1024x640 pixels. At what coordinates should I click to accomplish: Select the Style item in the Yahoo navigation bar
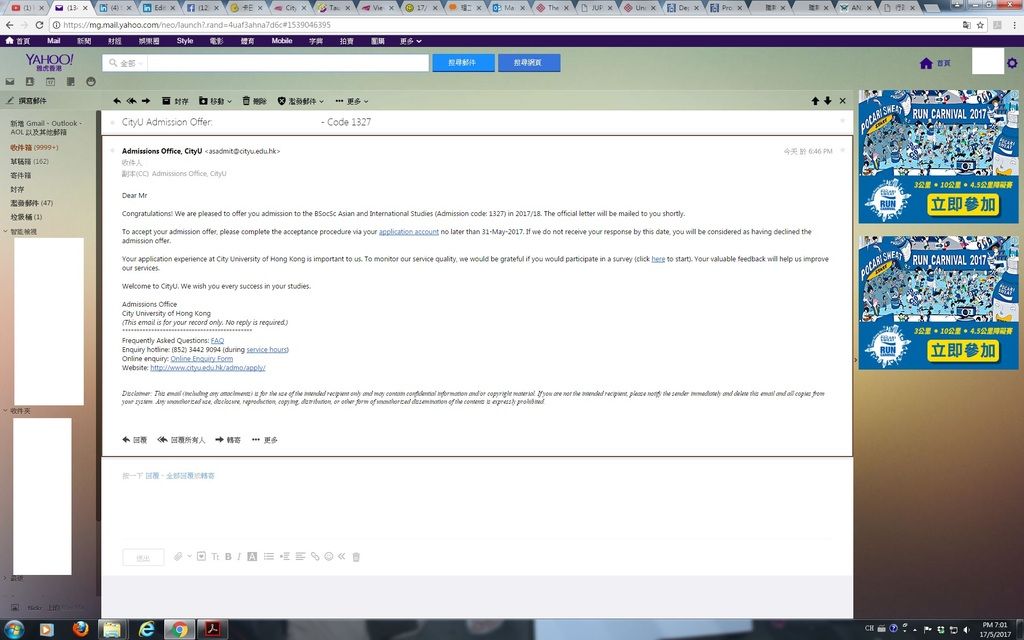185,41
